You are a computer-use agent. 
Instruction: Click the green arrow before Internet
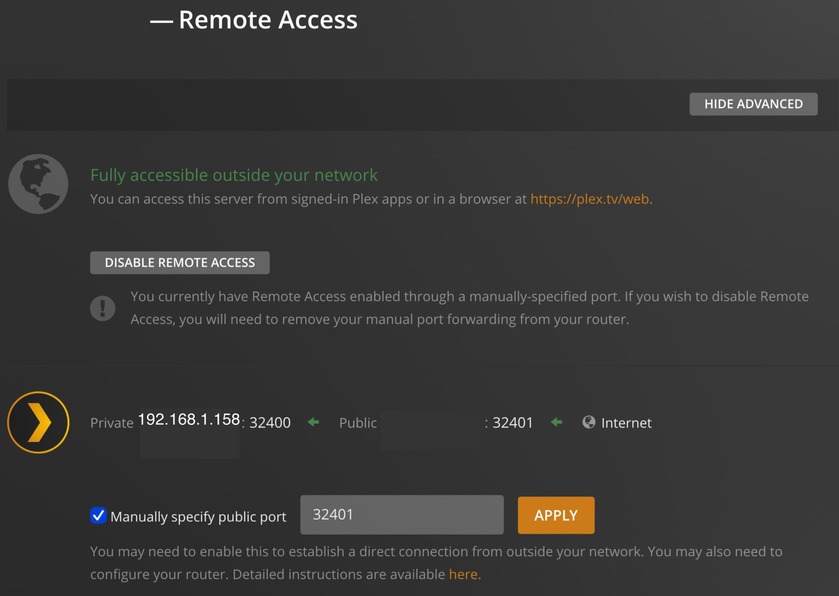(557, 423)
